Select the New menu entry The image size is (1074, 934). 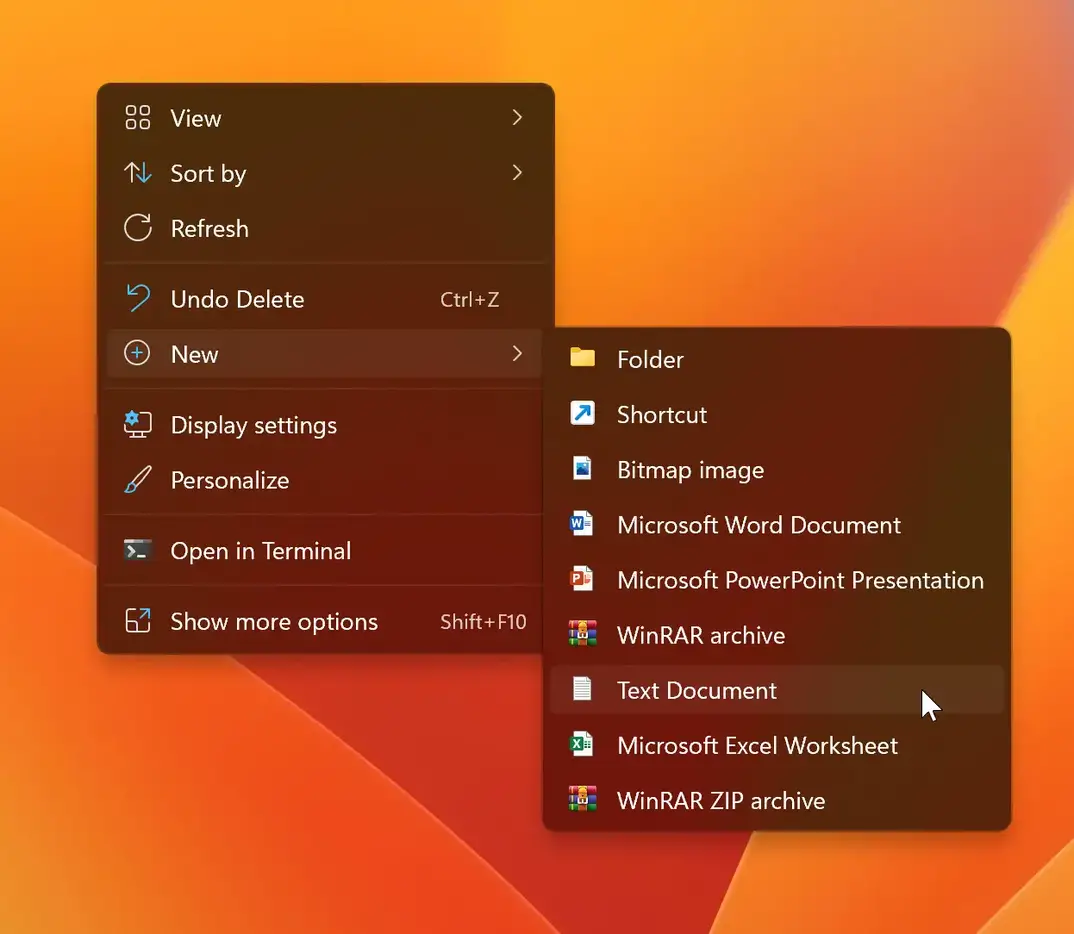click(x=325, y=353)
